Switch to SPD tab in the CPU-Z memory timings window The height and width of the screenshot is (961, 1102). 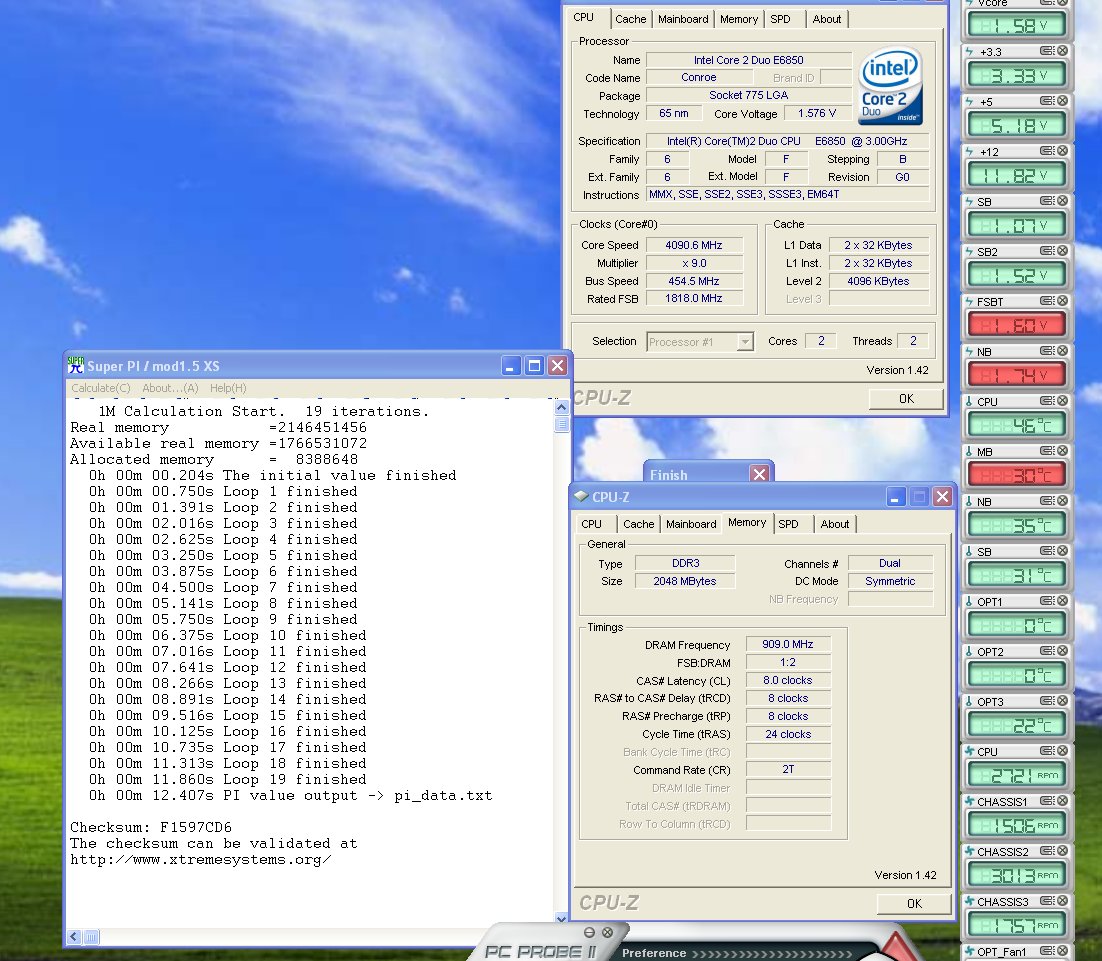coord(788,524)
